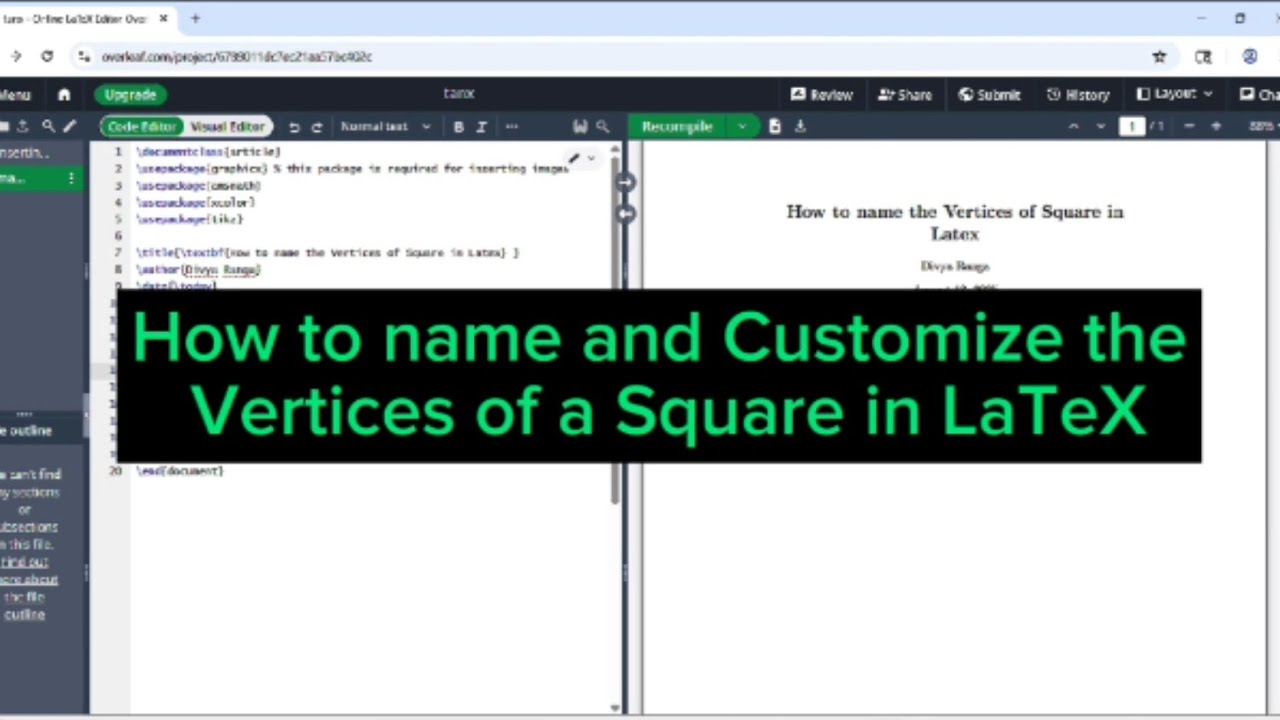Screen dimensions: 1280x720
Task: Switch to the Visual Editor mode
Action: point(228,127)
